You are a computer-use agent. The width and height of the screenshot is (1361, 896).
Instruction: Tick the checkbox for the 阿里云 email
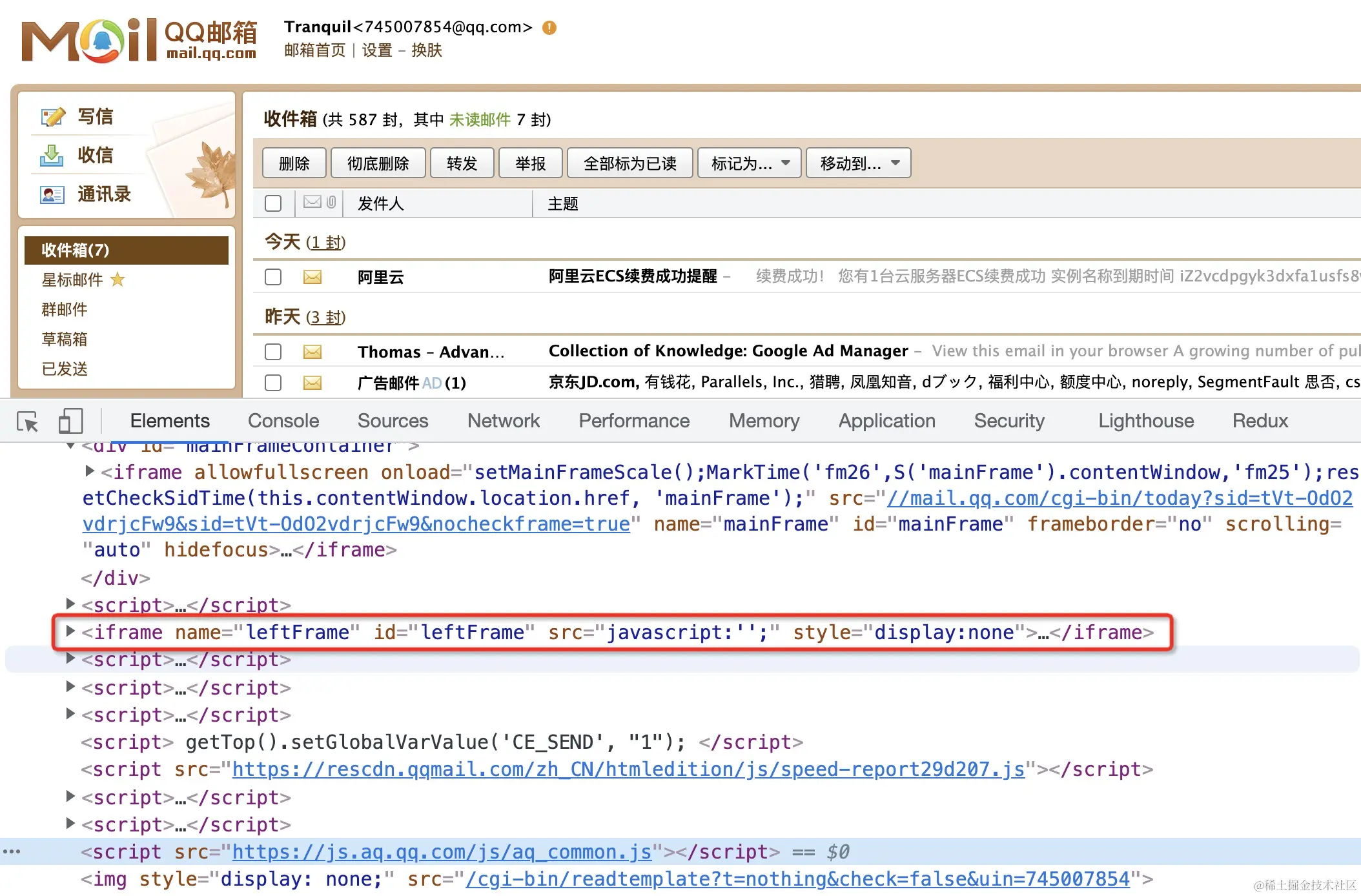pos(273,277)
